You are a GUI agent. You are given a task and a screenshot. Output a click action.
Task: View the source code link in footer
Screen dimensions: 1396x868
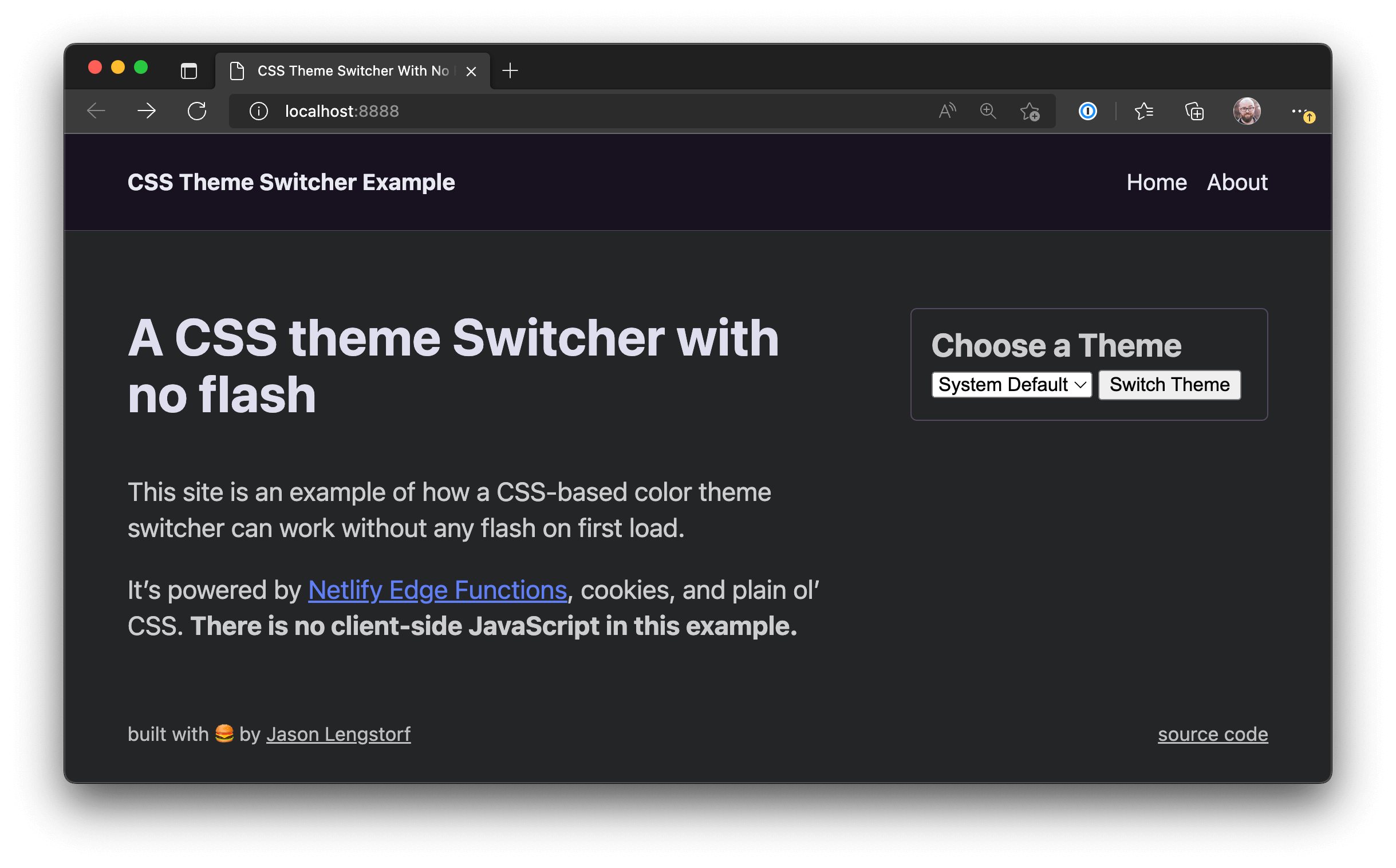[x=1212, y=733]
